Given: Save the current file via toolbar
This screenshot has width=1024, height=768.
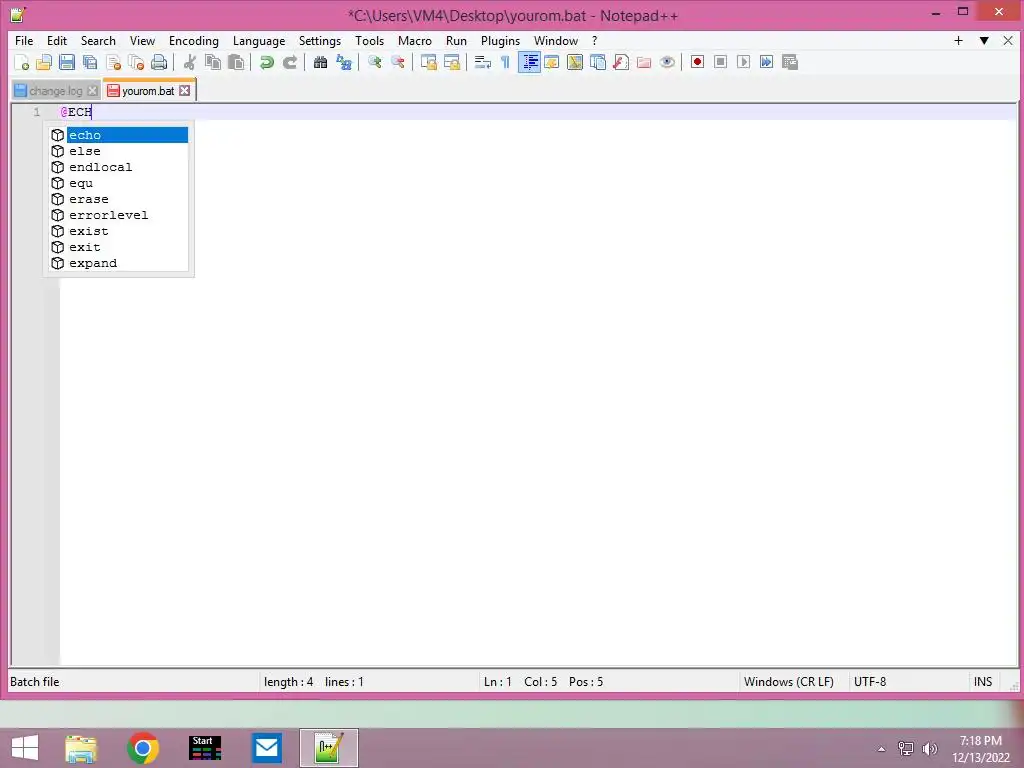Looking at the screenshot, I should tap(67, 62).
